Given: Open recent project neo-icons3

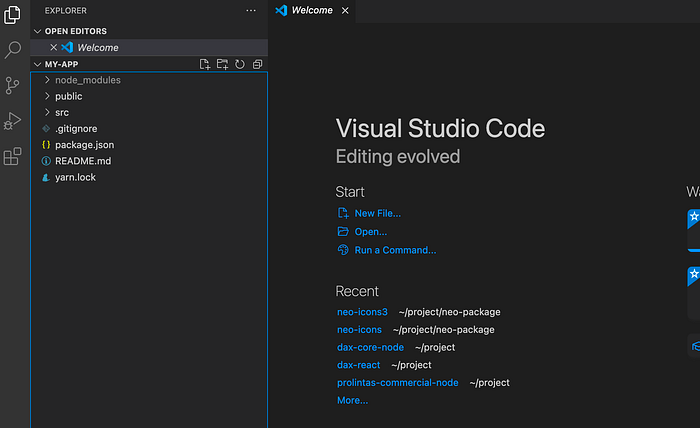Looking at the screenshot, I should [x=362, y=312].
